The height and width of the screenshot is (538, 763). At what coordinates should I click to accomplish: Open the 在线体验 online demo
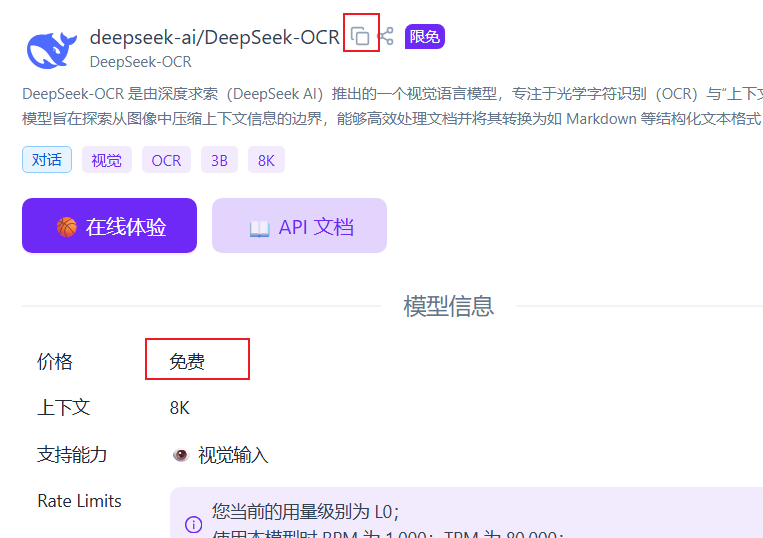click(110, 226)
